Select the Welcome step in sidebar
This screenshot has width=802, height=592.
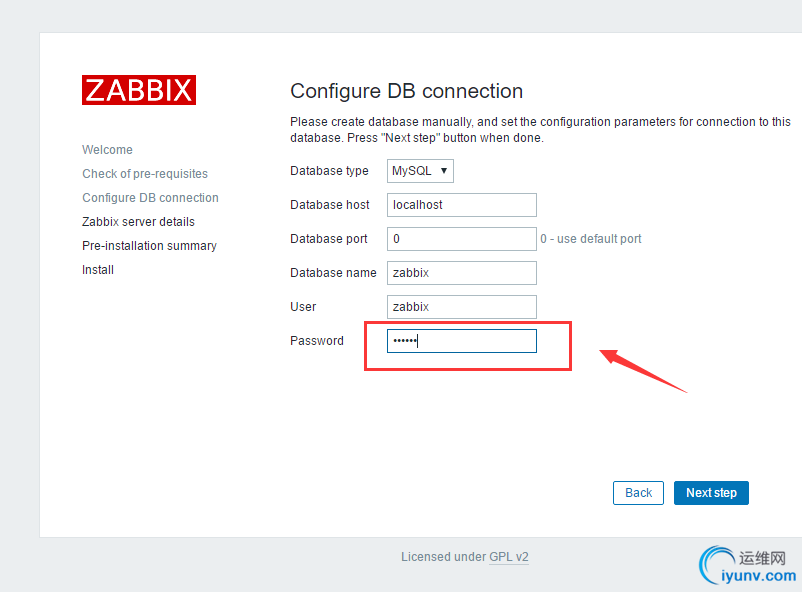tap(107, 150)
